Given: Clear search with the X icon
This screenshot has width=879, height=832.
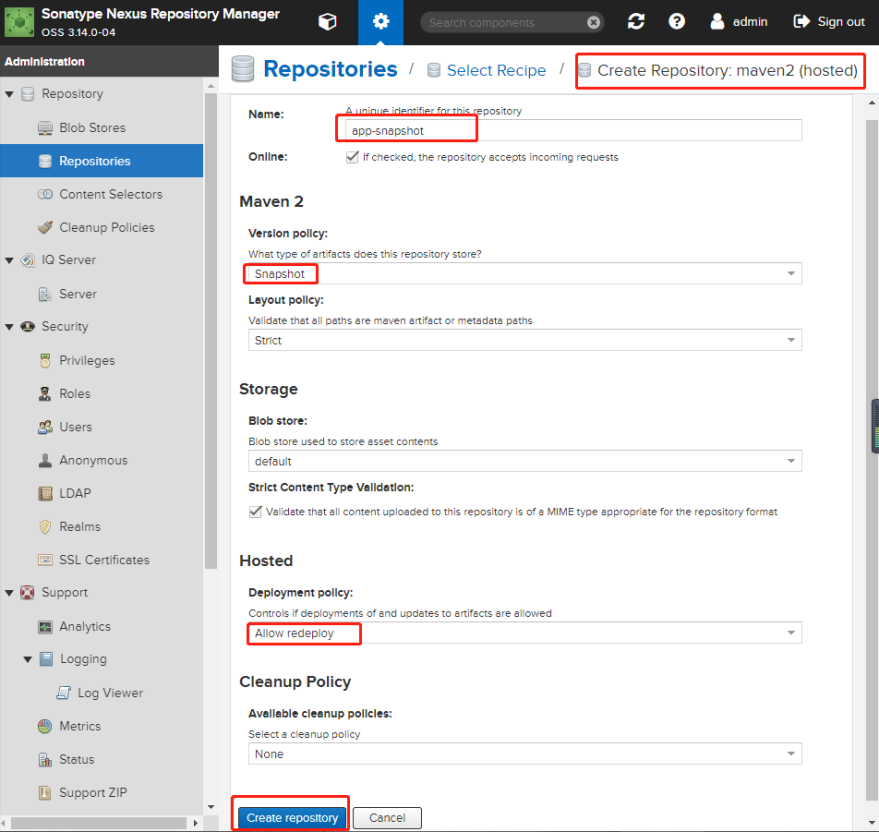Looking at the screenshot, I should pos(594,22).
